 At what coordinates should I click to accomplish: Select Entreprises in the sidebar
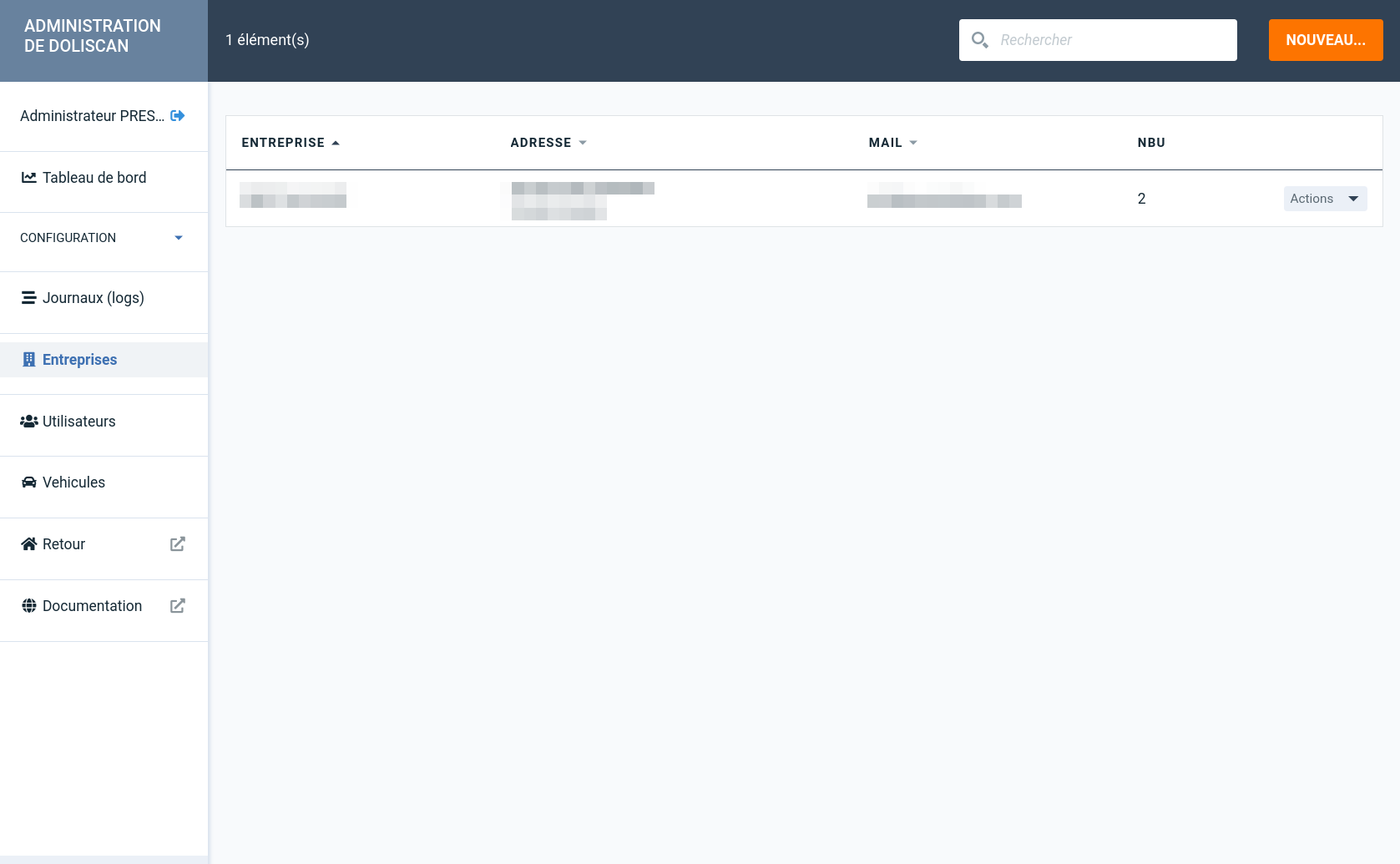[104, 360]
